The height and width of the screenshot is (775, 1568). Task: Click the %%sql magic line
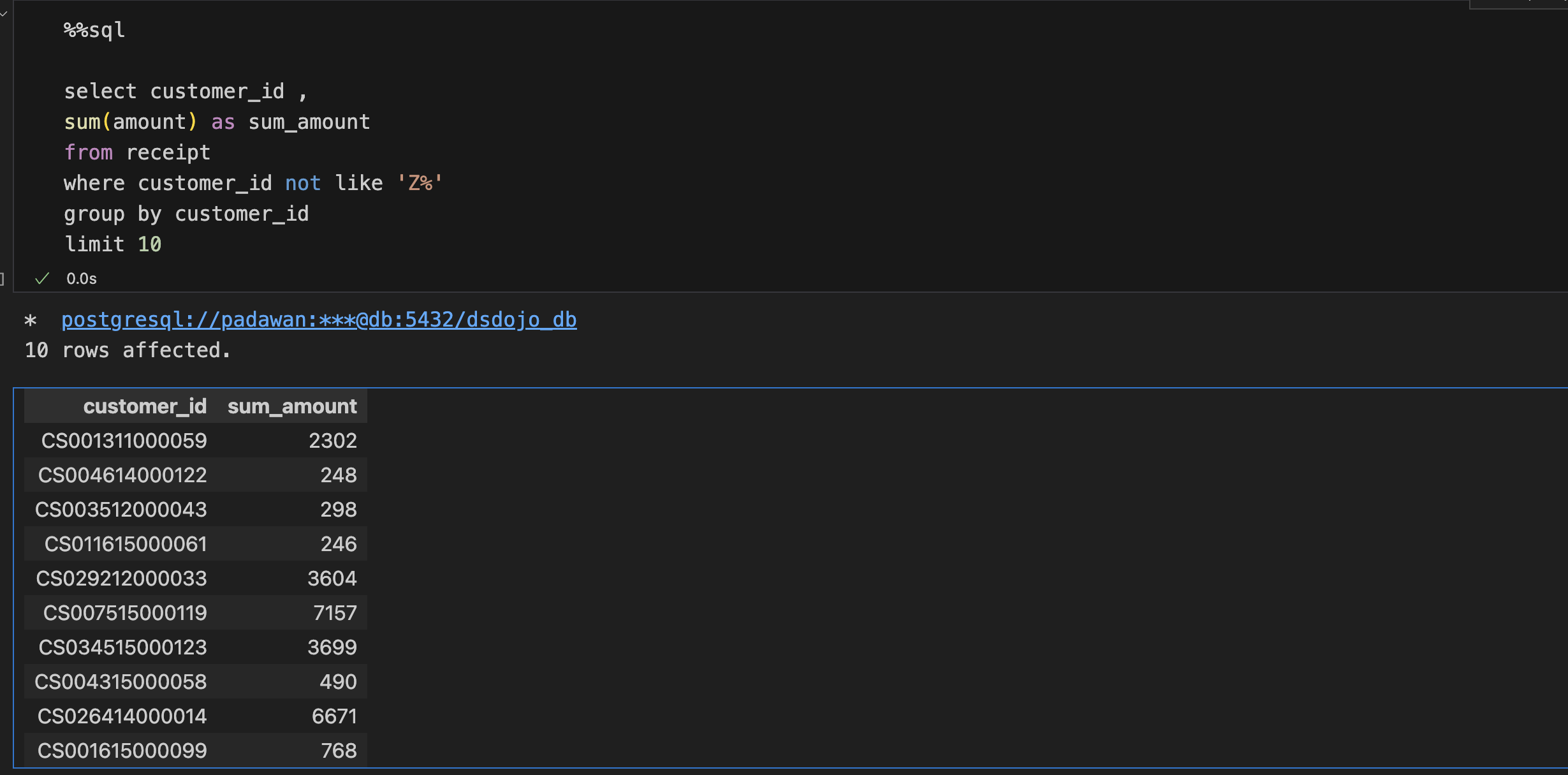[94, 30]
